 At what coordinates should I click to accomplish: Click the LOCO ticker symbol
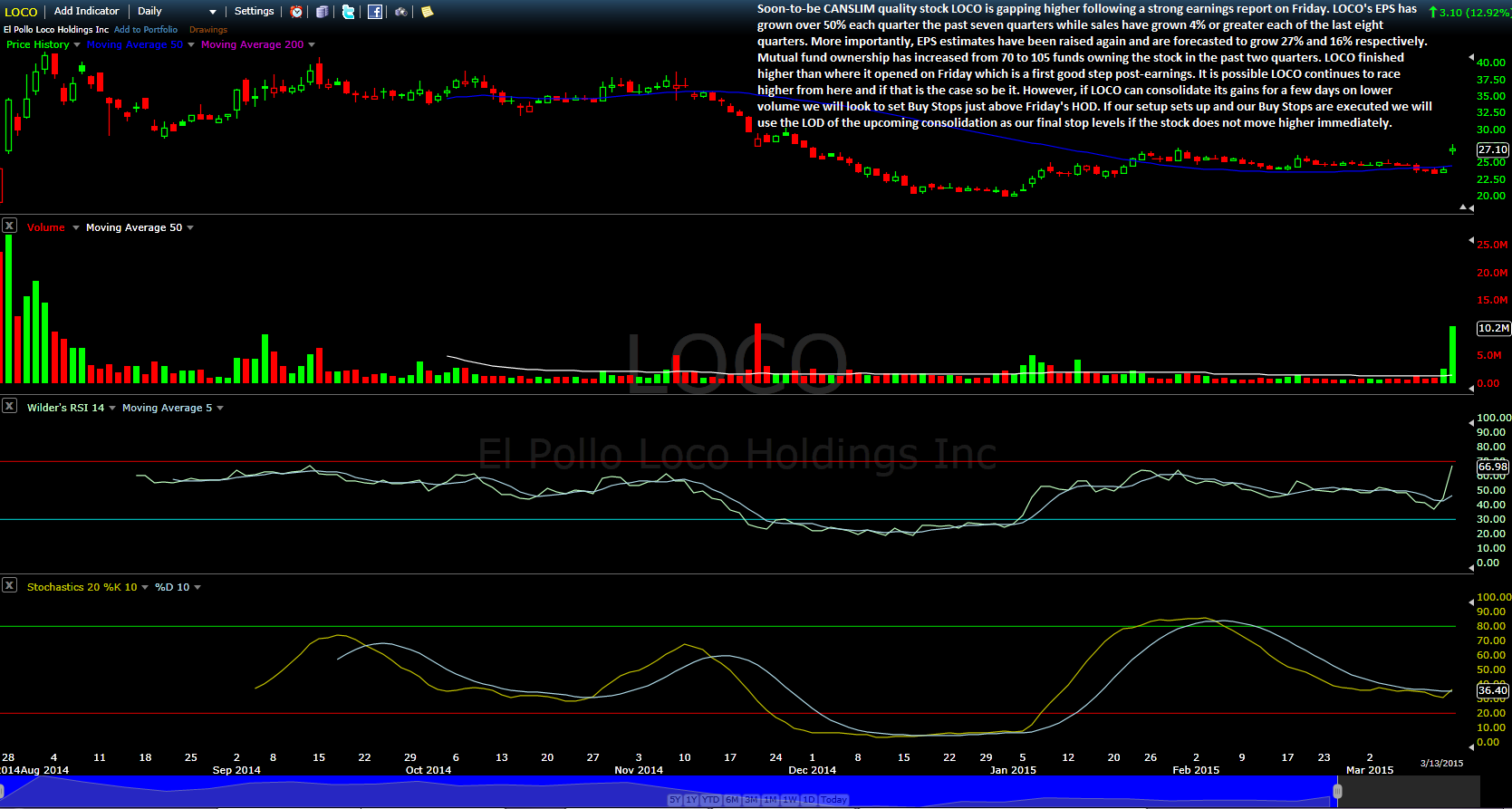(x=21, y=12)
